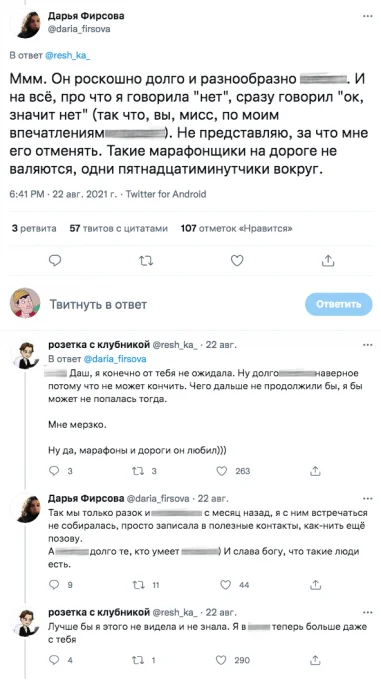
Task: Click the Твитнуть в ответ input field
Action: (x=173, y=304)
